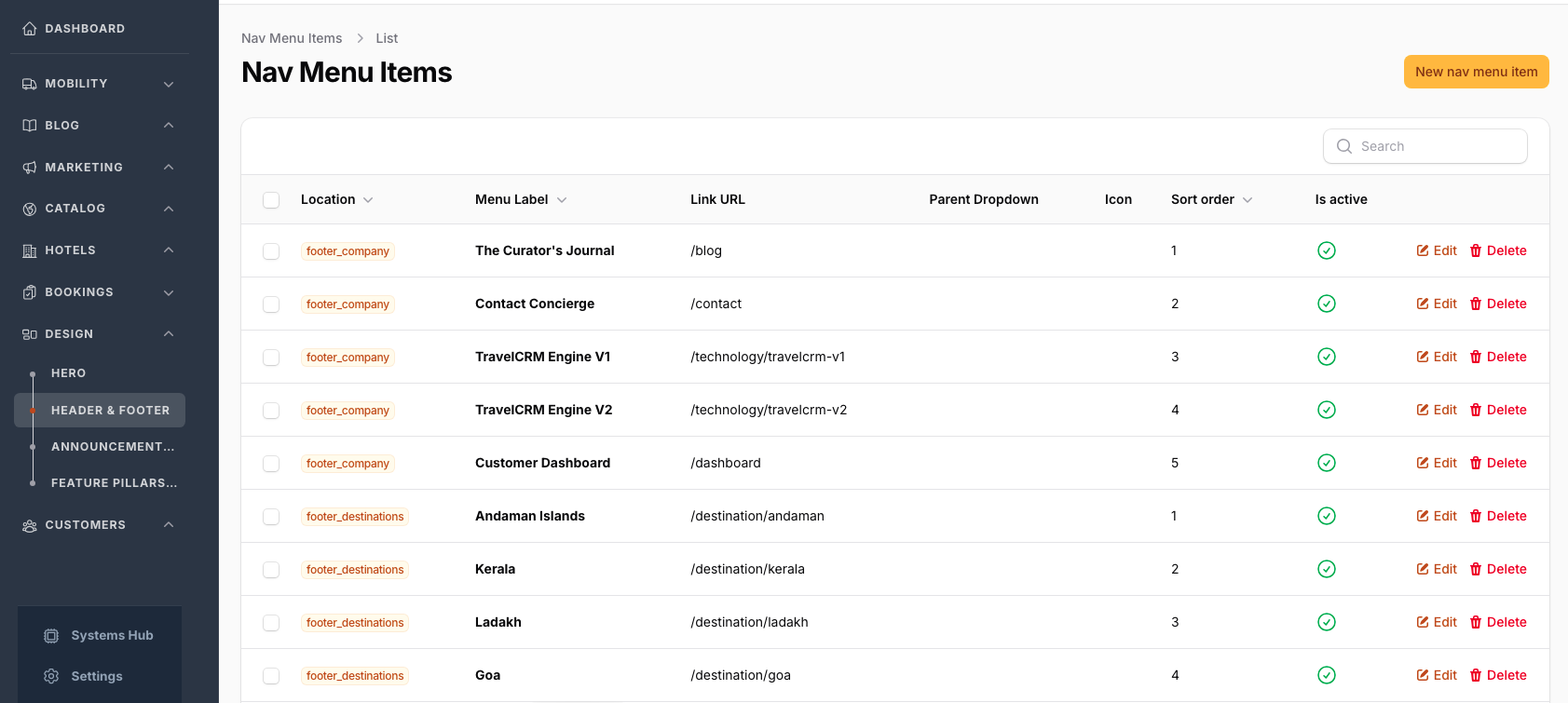
Task: Toggle the select-all checkbox in table header
Action: pyautogui.click(x=271, y=200)
